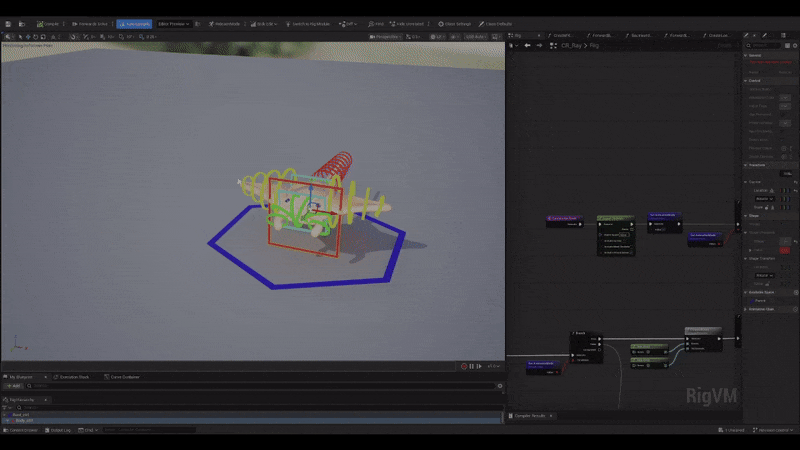The image size is (800, 450).
Task: Switch to the Curve Container tab
Action: pos(124,377)
